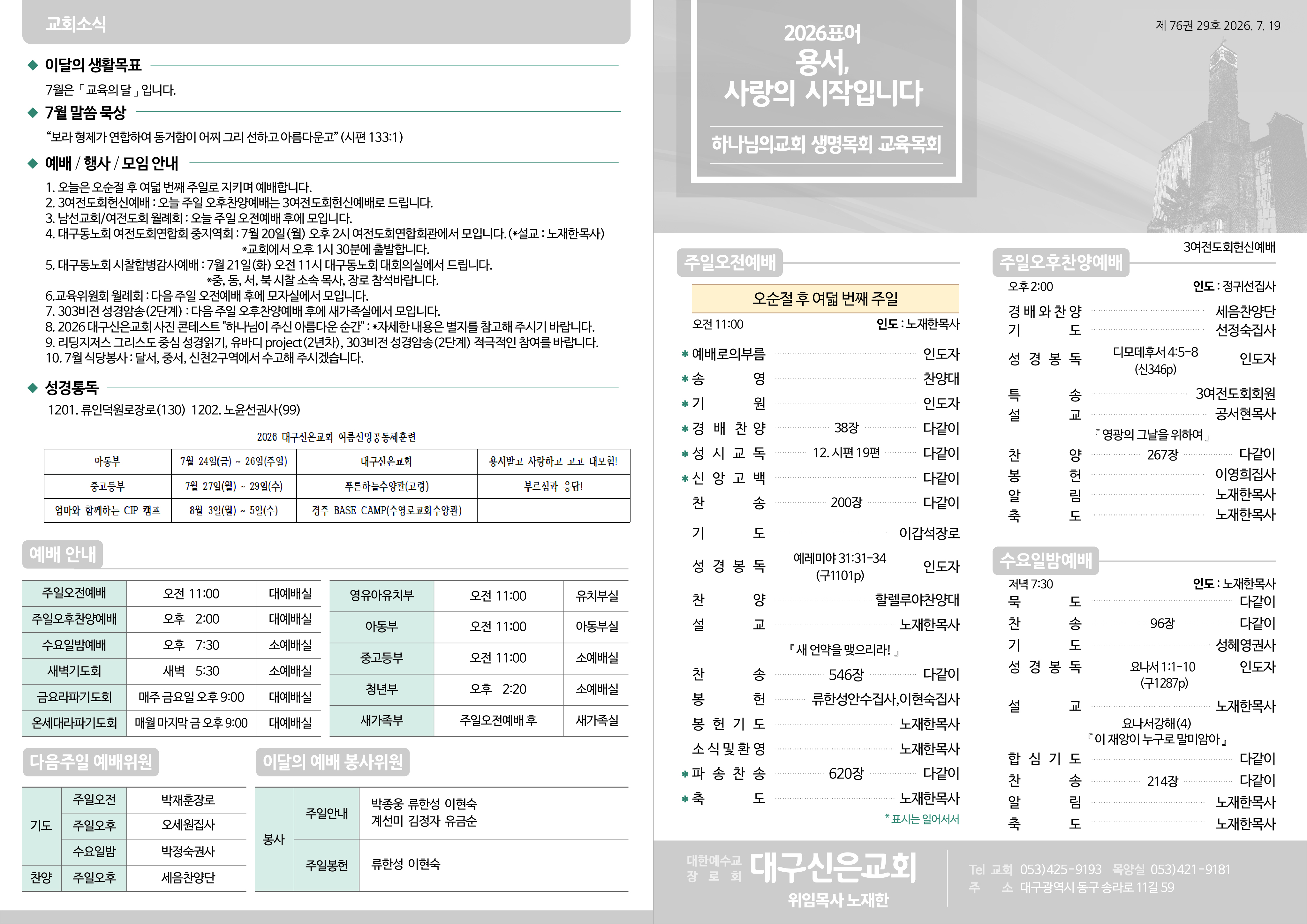Click the green diamond beside 7월 말씀 묵상
1307x924 pixels.
33,113
